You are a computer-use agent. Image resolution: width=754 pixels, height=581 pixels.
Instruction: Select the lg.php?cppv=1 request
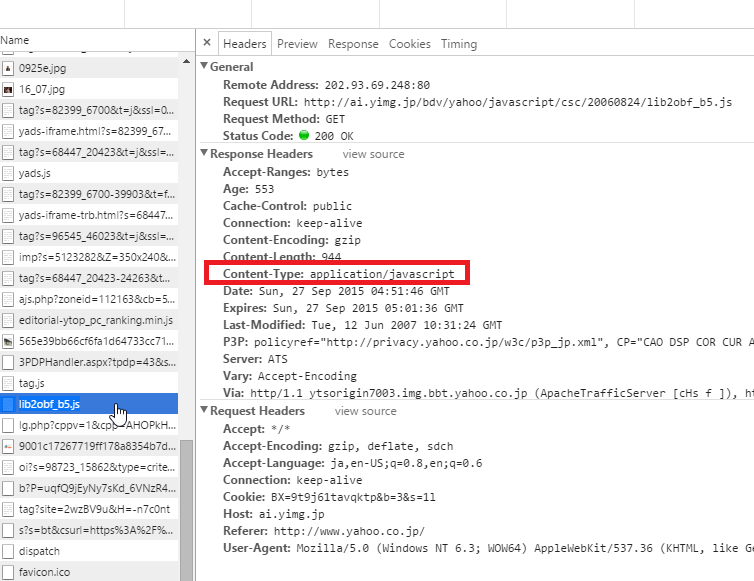tap(89, 425)
